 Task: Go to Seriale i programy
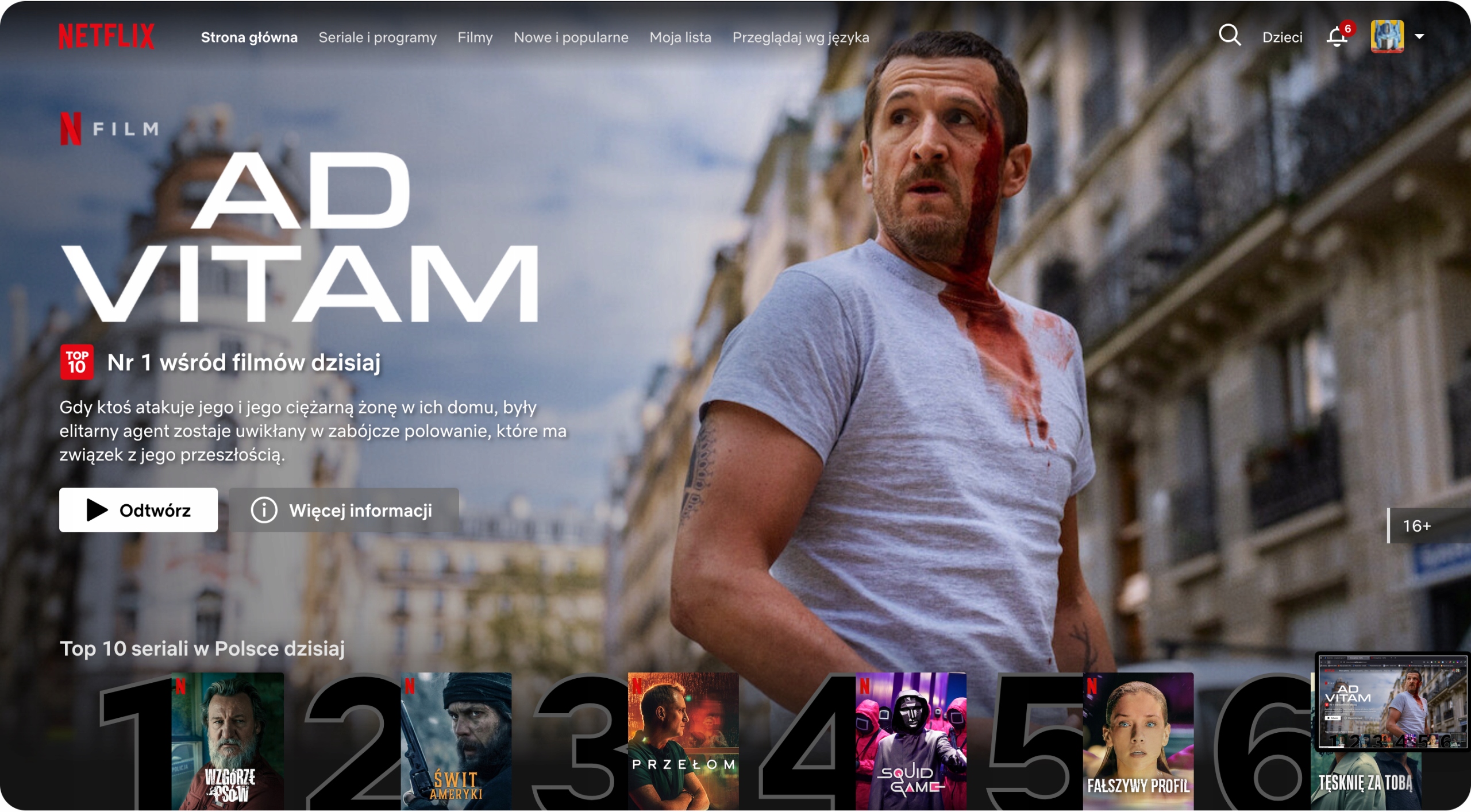pos(377,37)
